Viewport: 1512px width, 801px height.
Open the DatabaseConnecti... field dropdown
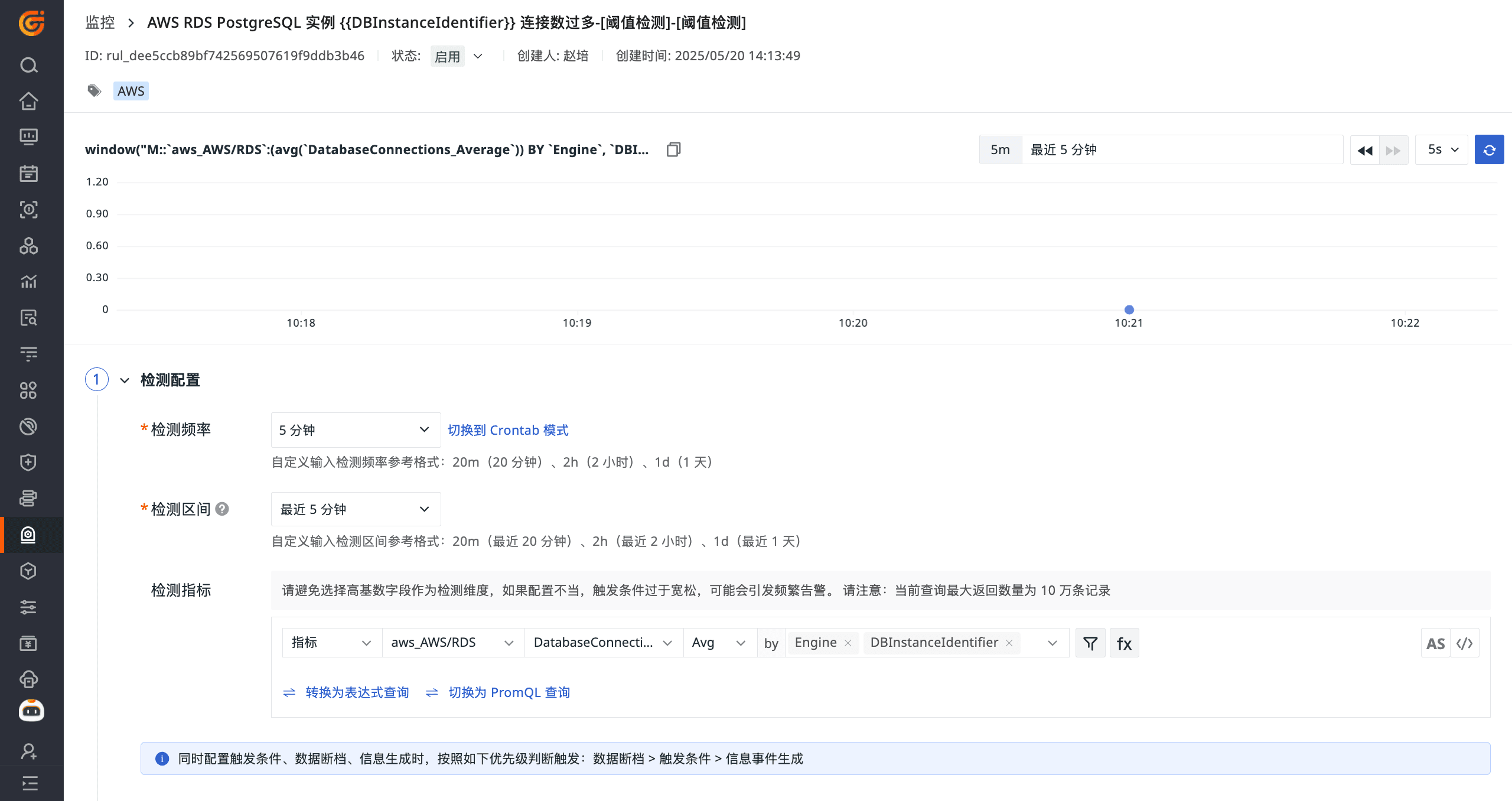604,643
